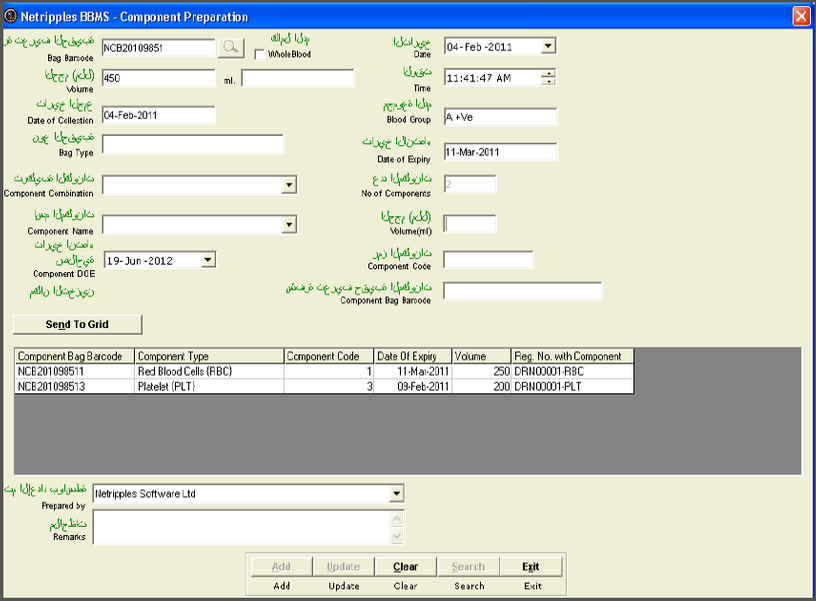Click the Remarks scrollbar up arrow

click(397, 519)
